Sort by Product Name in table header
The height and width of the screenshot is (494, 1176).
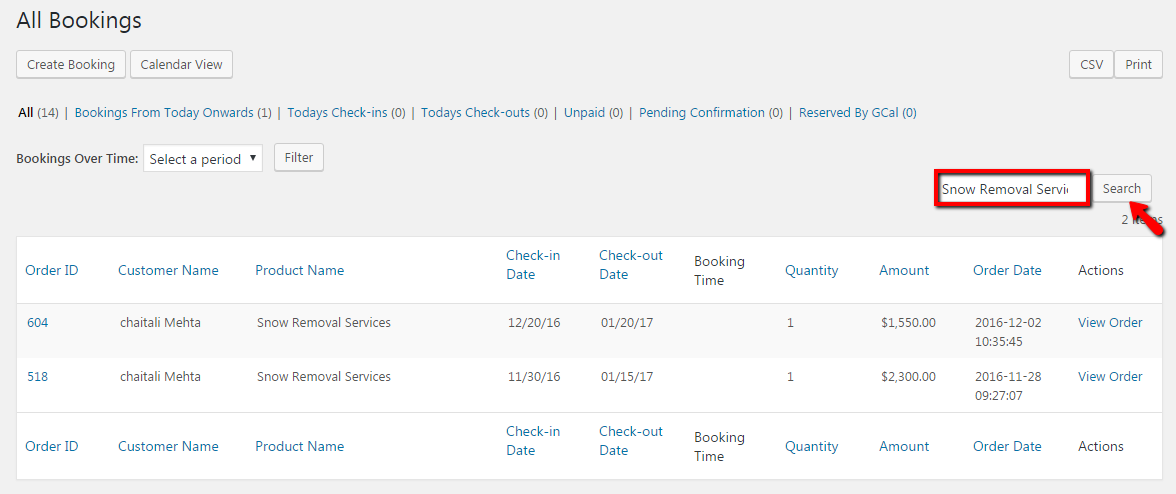[x=299, y=271]
